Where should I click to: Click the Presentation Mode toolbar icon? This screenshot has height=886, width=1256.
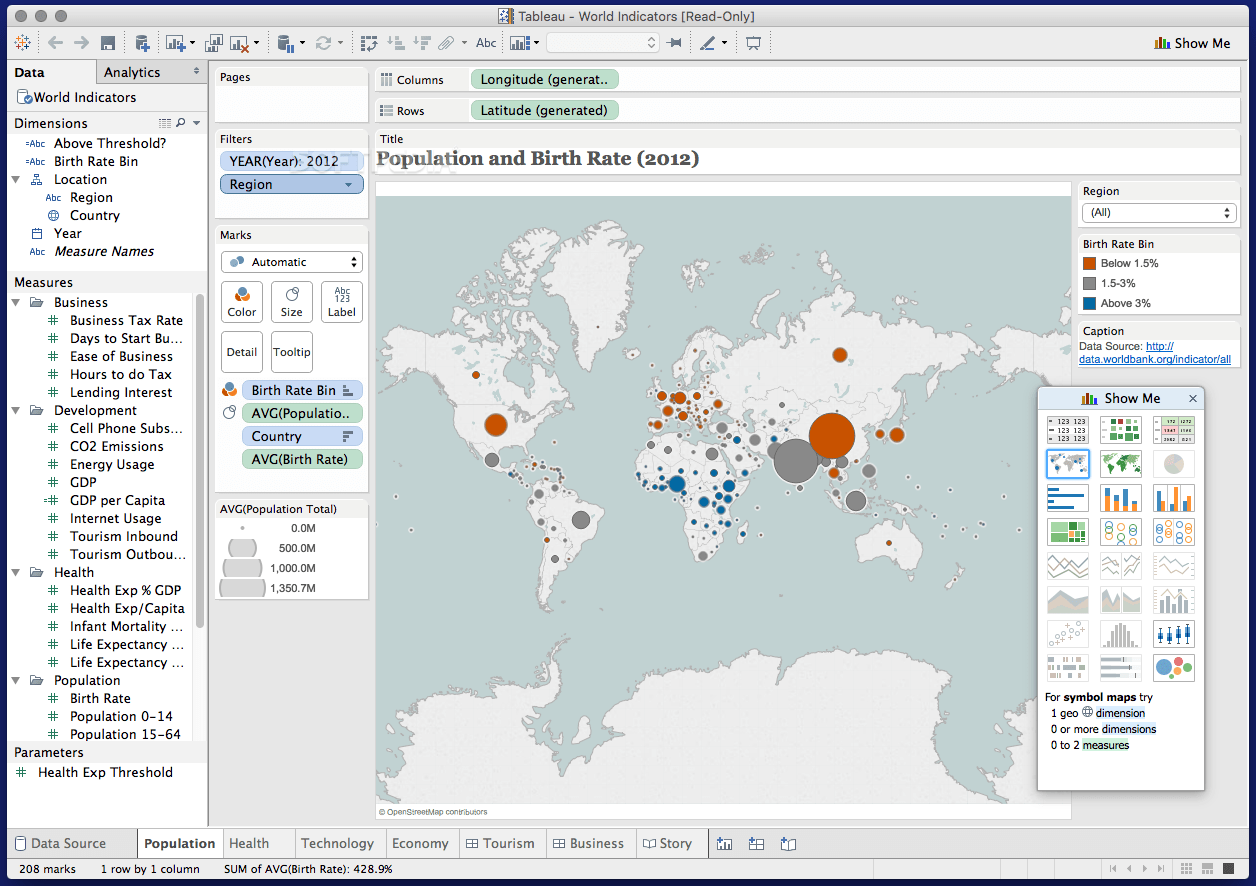pos(753,43)
